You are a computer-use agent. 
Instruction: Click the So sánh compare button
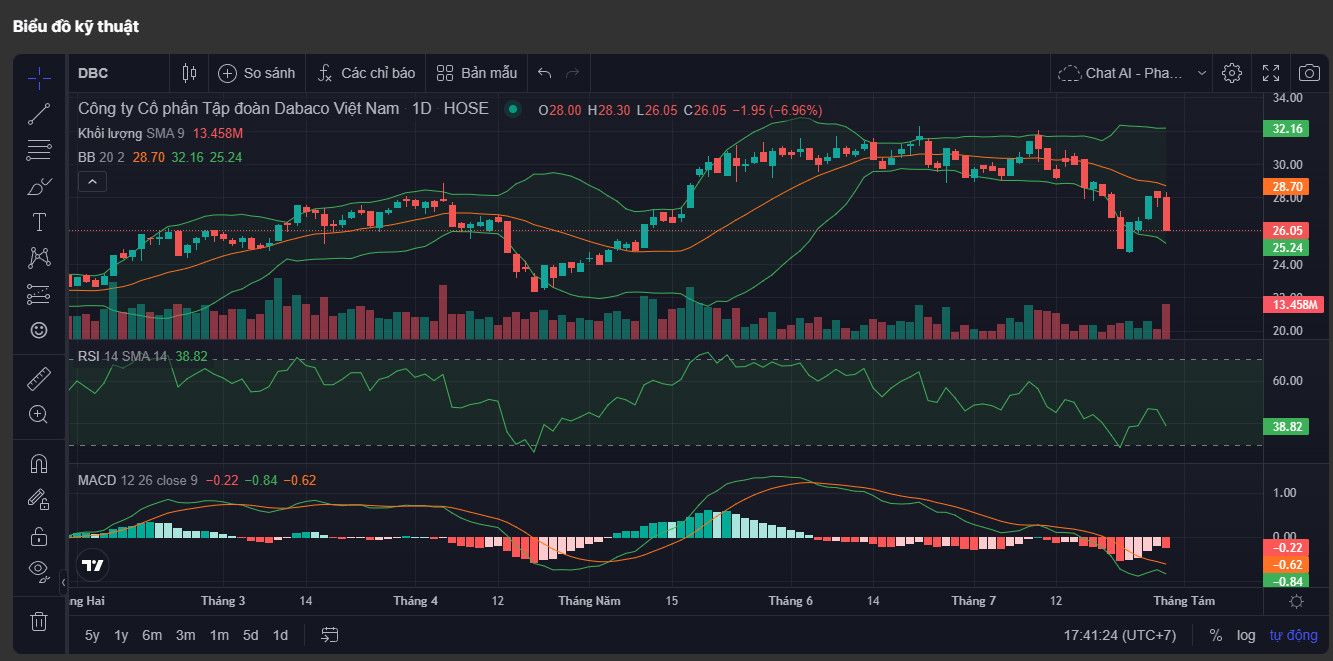tap(256, 73)
